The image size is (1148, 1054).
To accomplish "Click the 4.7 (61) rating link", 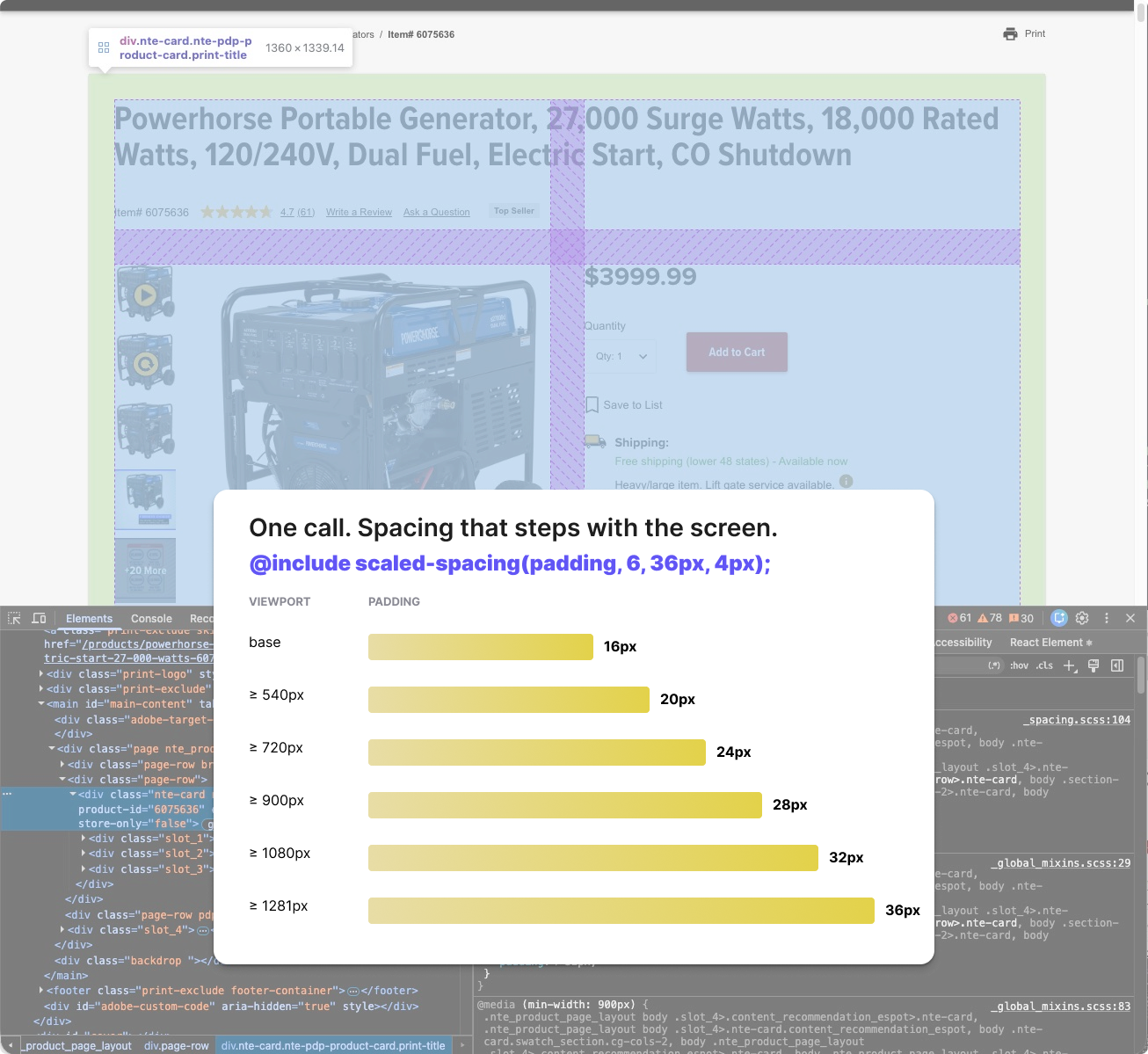I will [297, 212].
